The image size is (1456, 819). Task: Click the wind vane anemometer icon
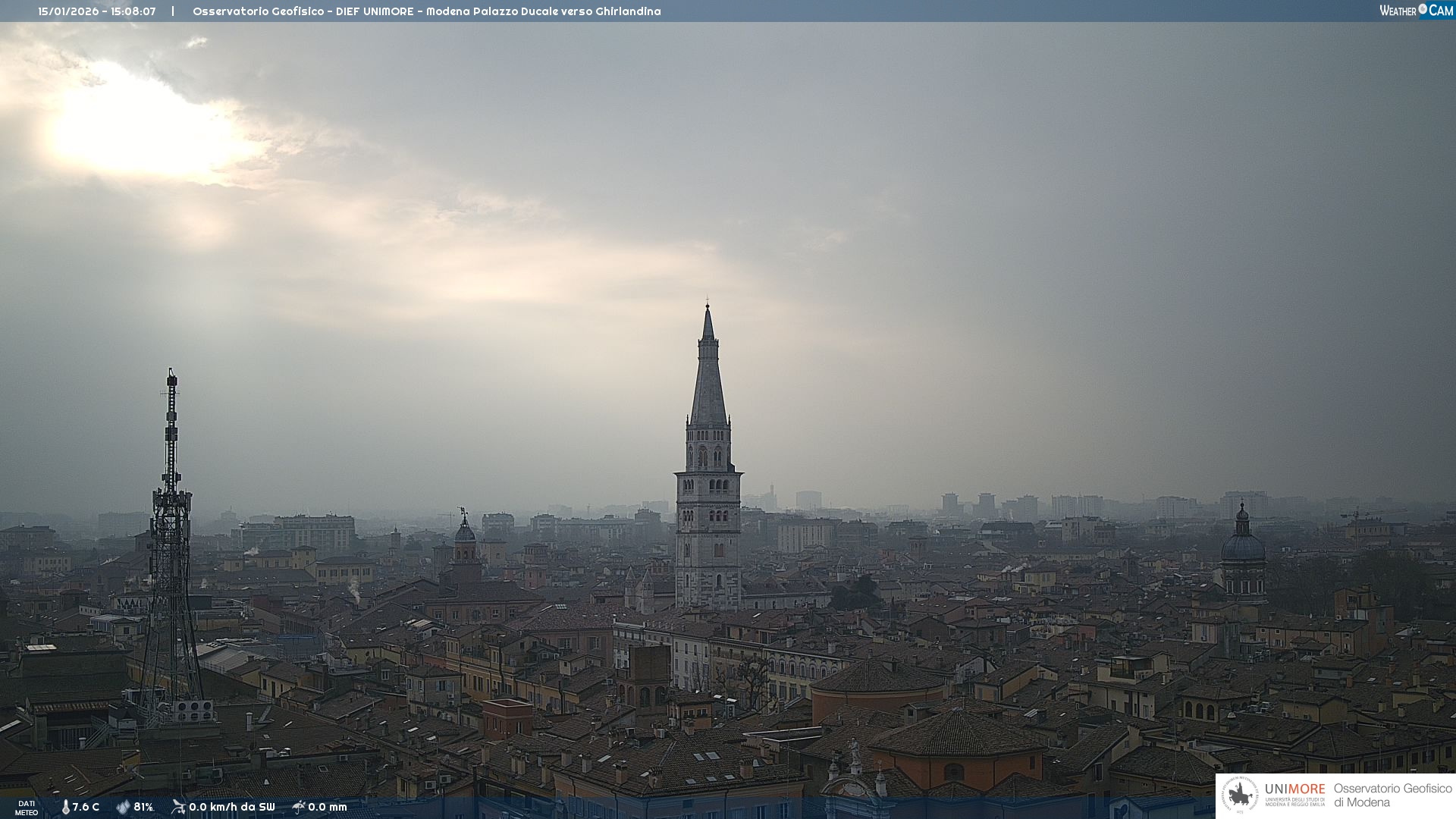[178, 807]
